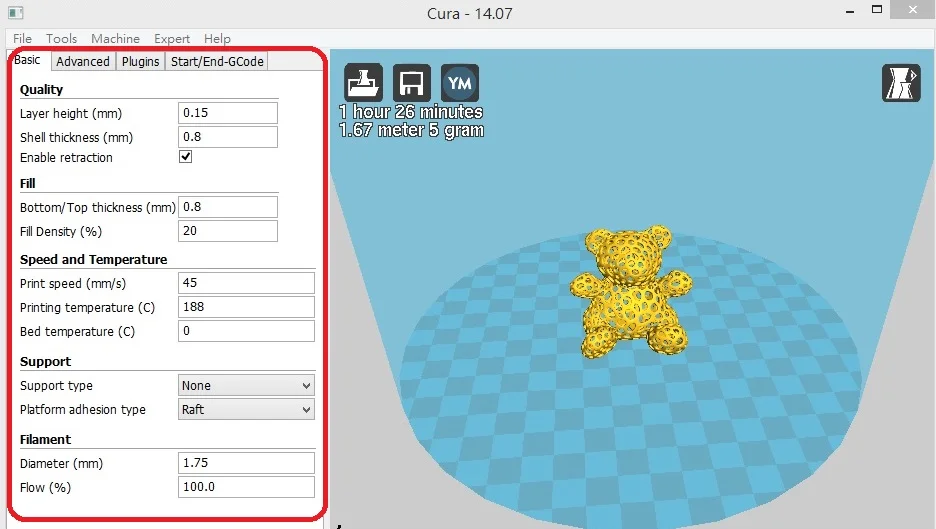The width and height of the screenshot is (936, 529).
Task: Click the Layer height input field
Action: click(x=227, y=113)
